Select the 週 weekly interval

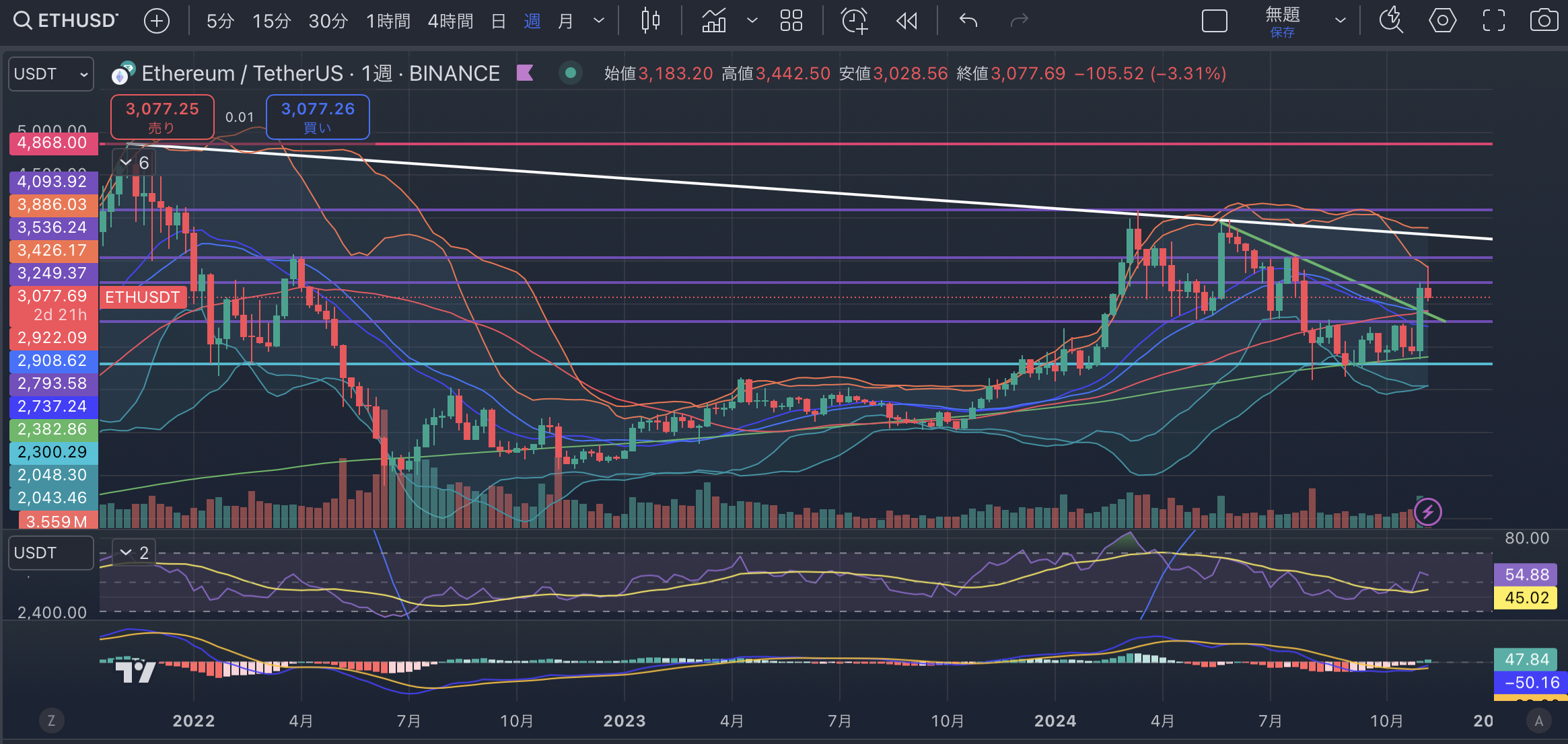(x=532, y=21)
